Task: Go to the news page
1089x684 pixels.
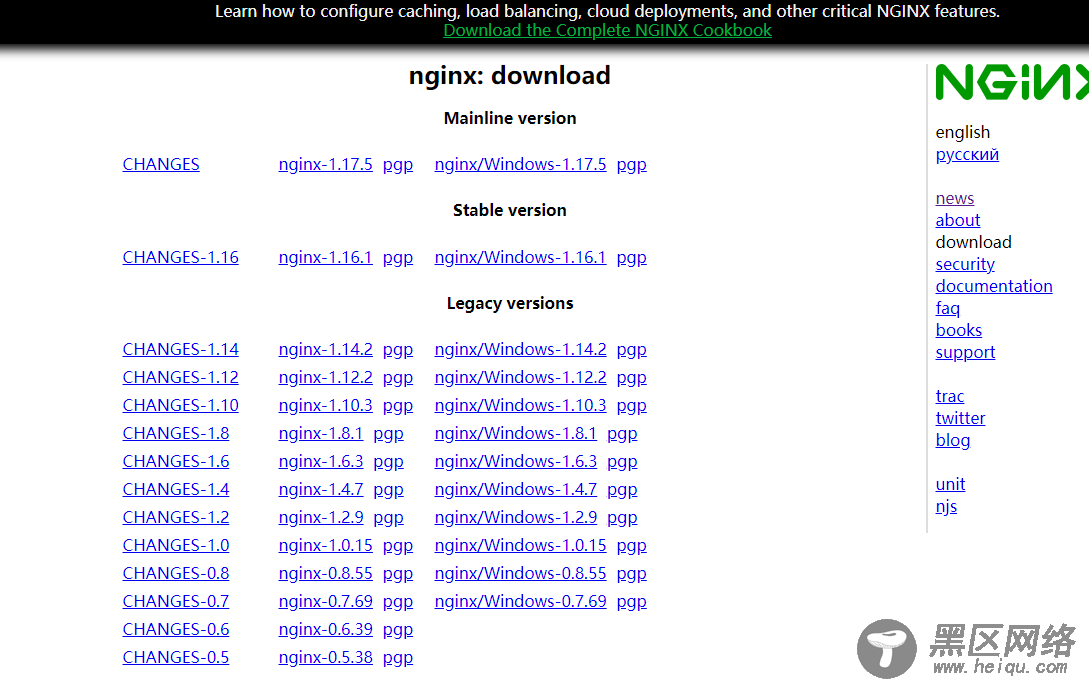Action: (954, 199)
